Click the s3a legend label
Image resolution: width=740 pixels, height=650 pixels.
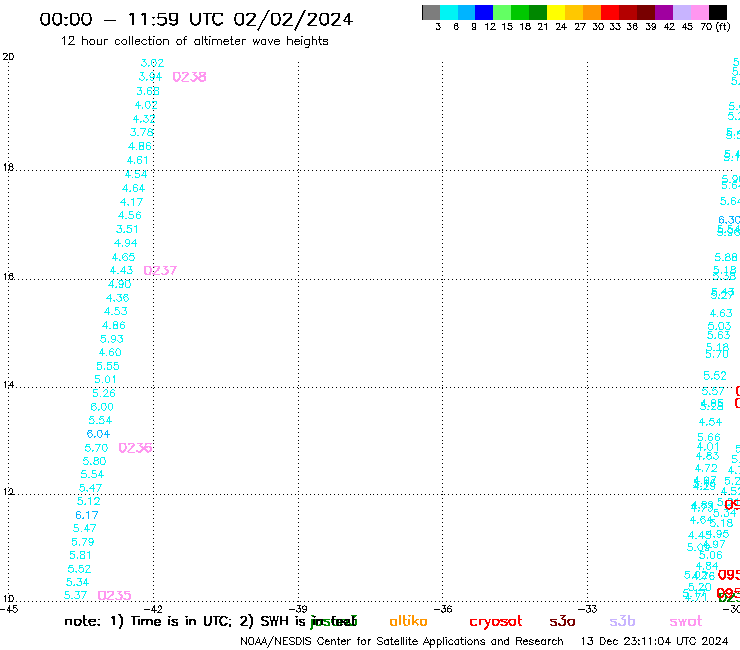pos(562,621)
